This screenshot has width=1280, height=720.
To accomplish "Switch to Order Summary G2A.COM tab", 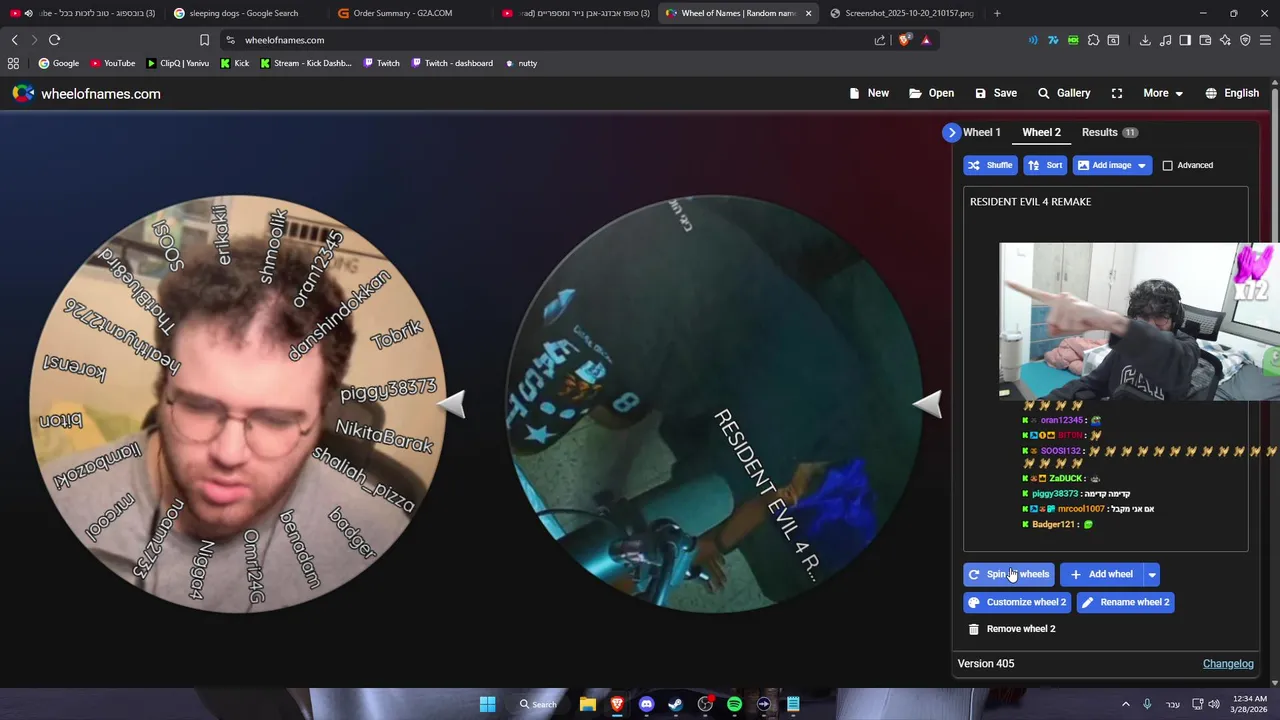I will pyautogui.click(x=403, y=13).
